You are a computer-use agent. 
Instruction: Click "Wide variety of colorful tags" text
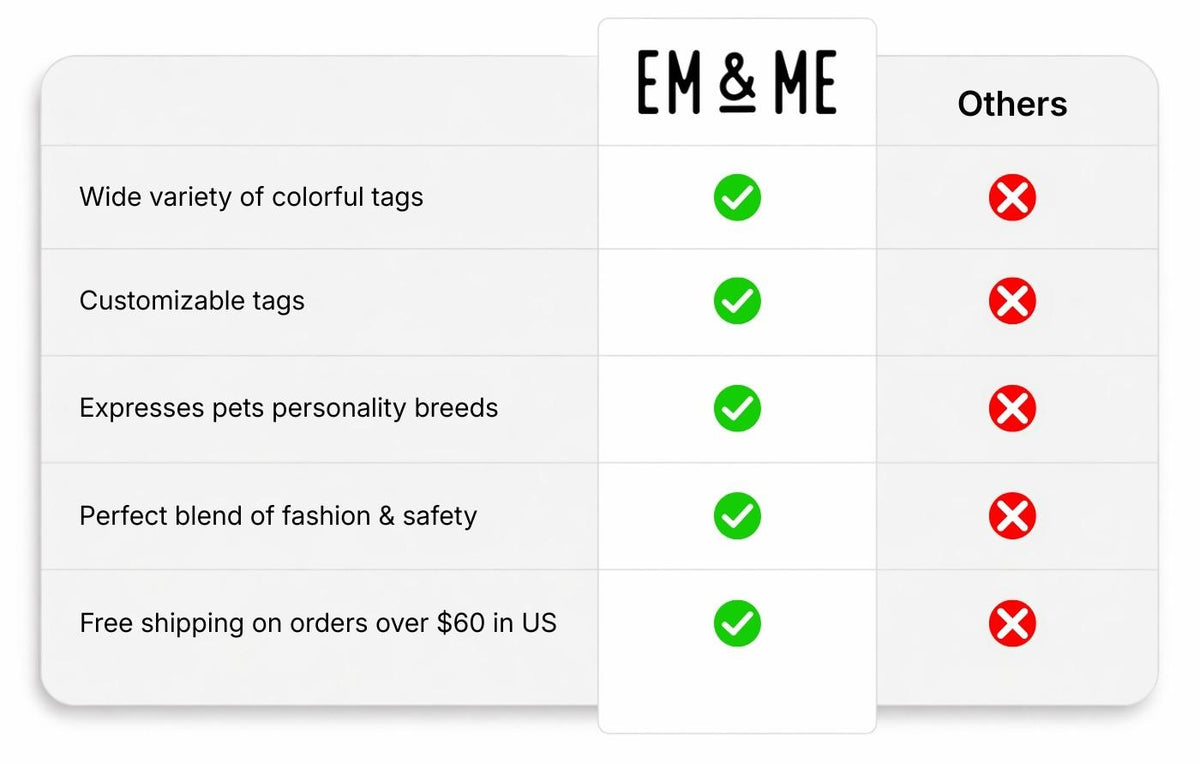(x=251, y=197)
